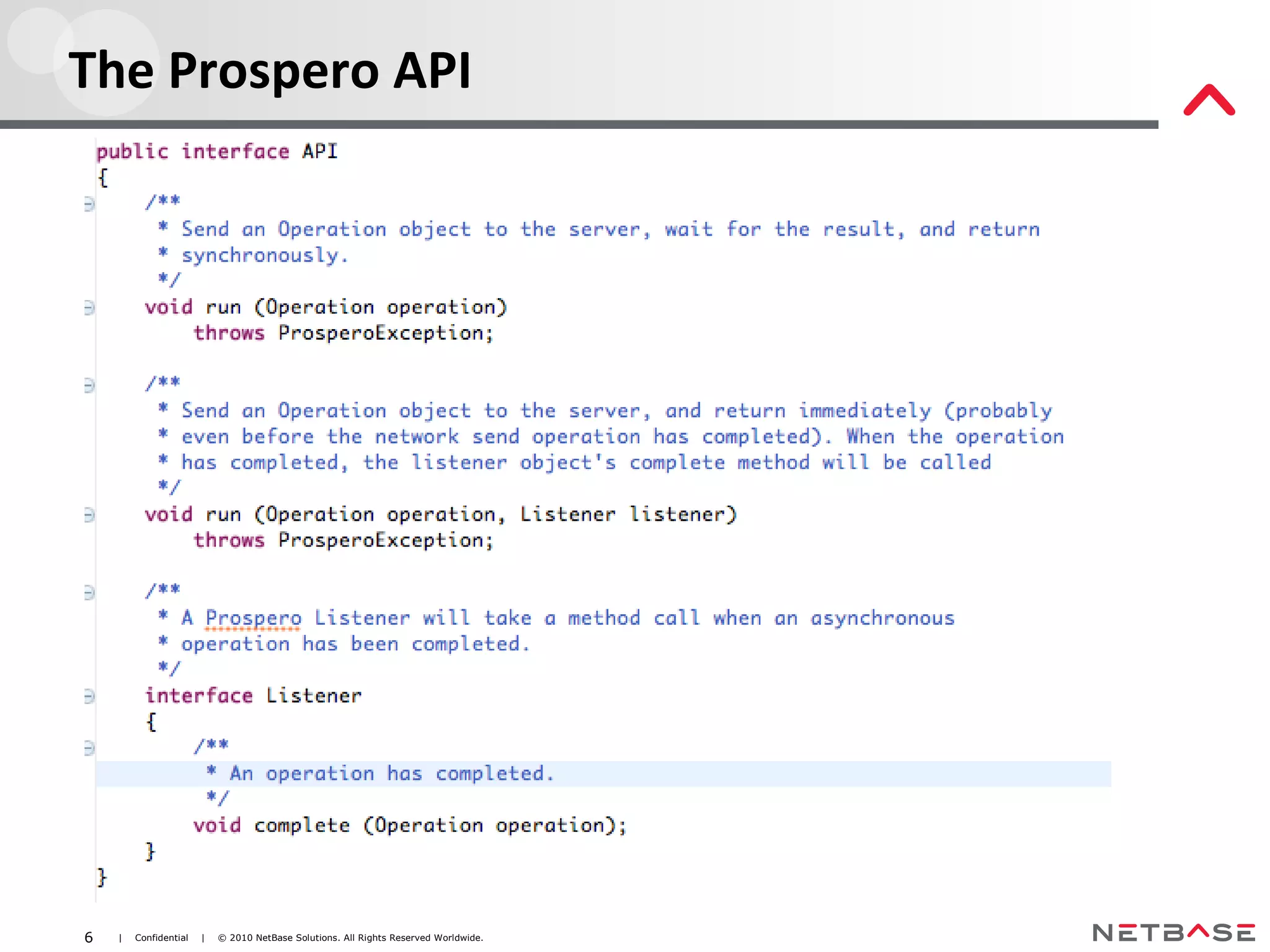The width and height of the screenshot is (1270, 952).
Task: Click the red chevron logo icon
Action: click(x=1209, y=100)
